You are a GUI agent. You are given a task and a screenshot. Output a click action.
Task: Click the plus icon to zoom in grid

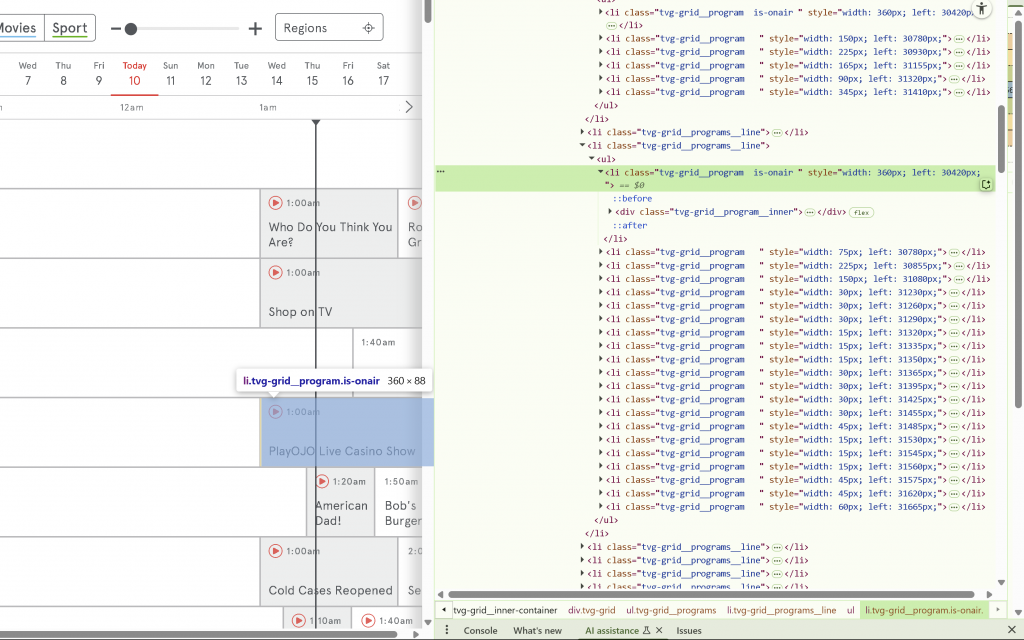[255, 29]
